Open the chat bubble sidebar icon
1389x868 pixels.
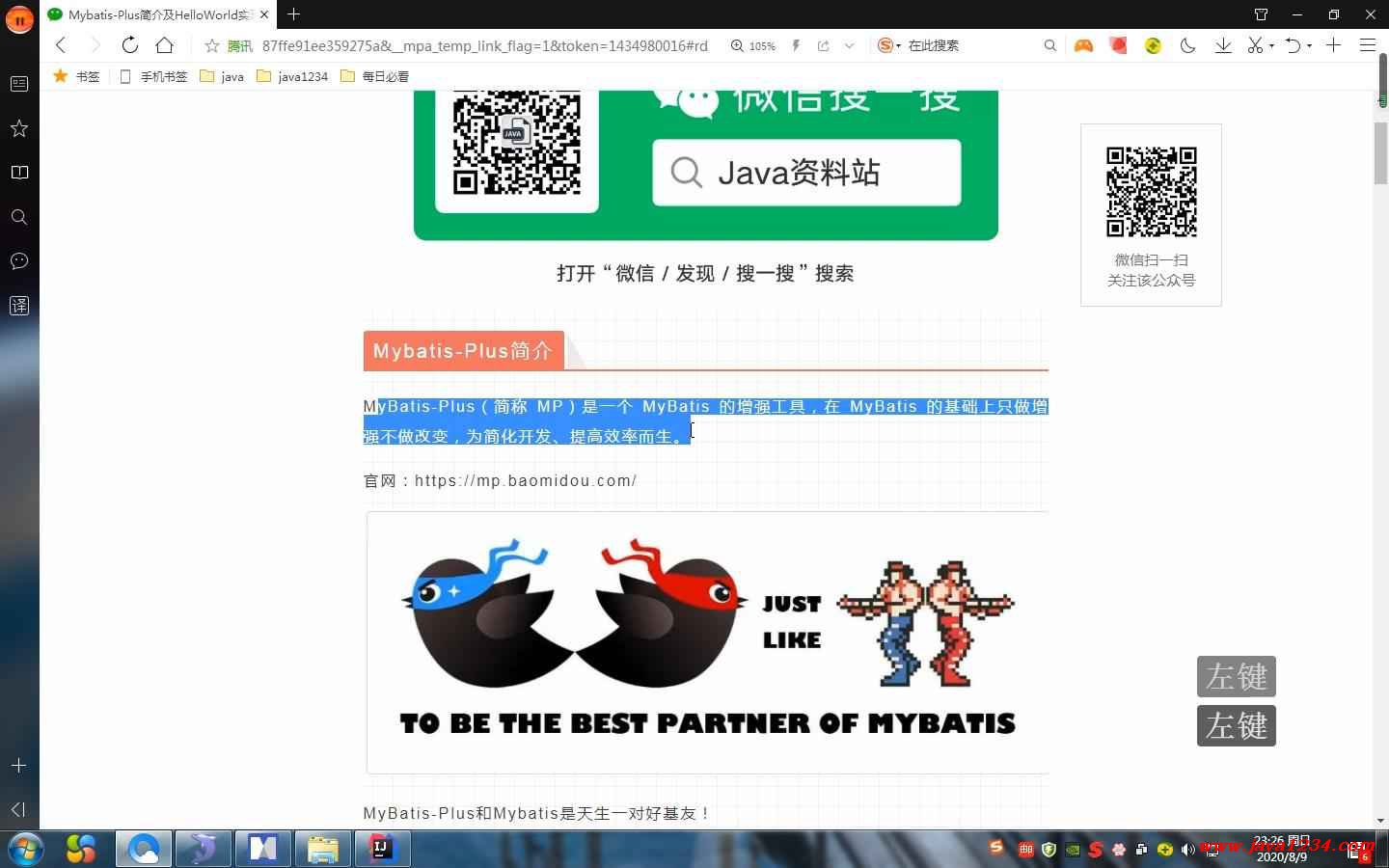coord(19,261)
